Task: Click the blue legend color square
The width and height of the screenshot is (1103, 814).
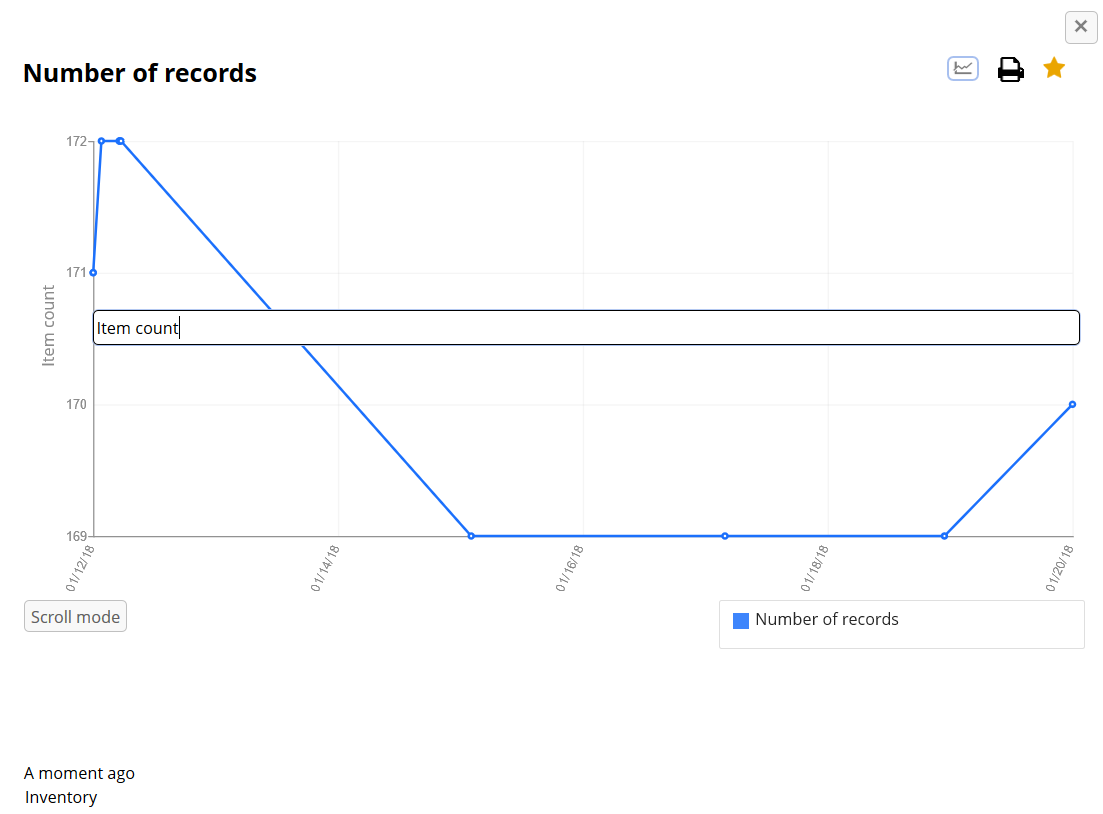Action: (741, 621)
